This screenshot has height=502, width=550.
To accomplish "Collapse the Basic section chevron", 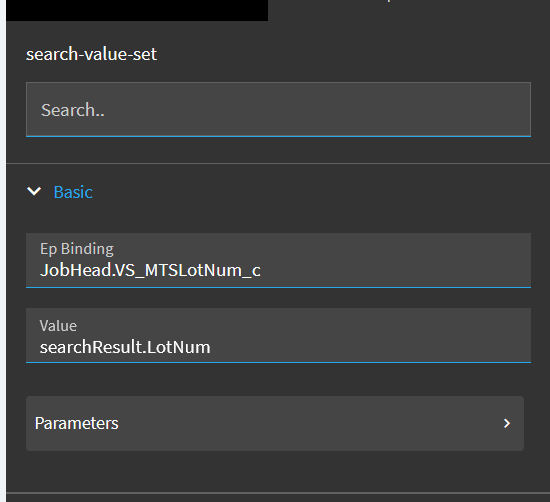I will [x=34, y=192].
